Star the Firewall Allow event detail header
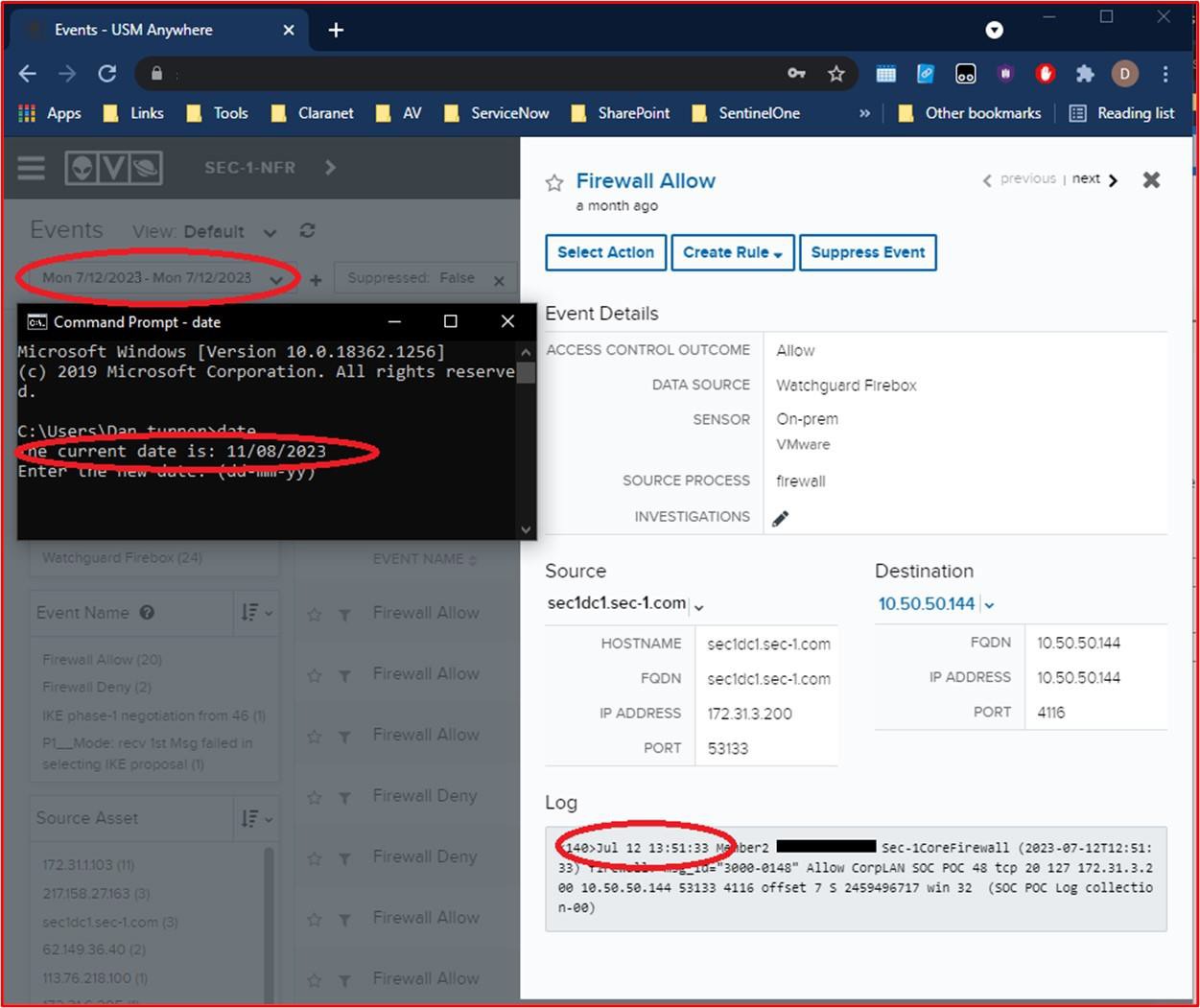Viewport: 1200px width, 1008px height. [x=554, y=180]
